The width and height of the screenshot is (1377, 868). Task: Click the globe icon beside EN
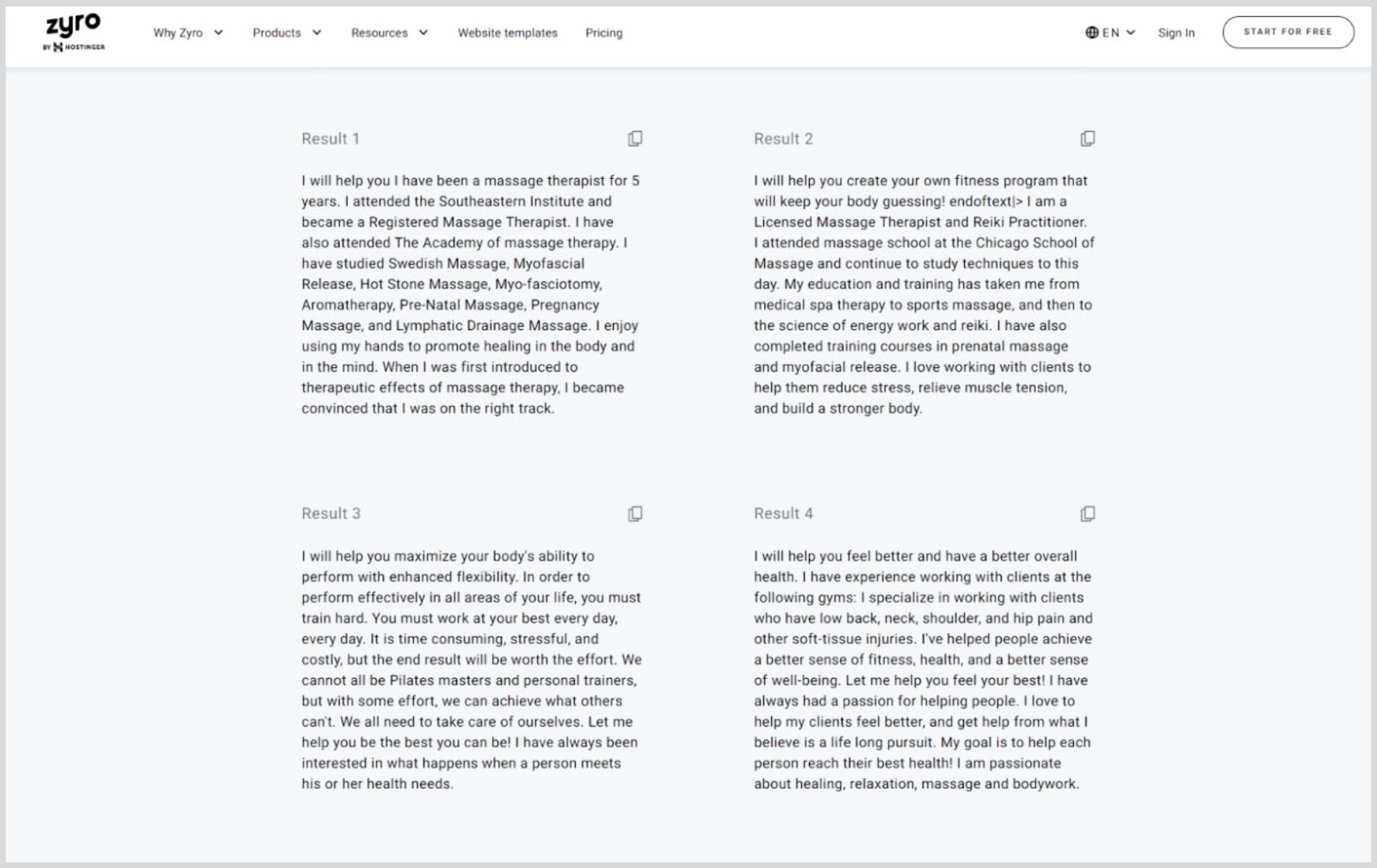(x=1093, y=33)
